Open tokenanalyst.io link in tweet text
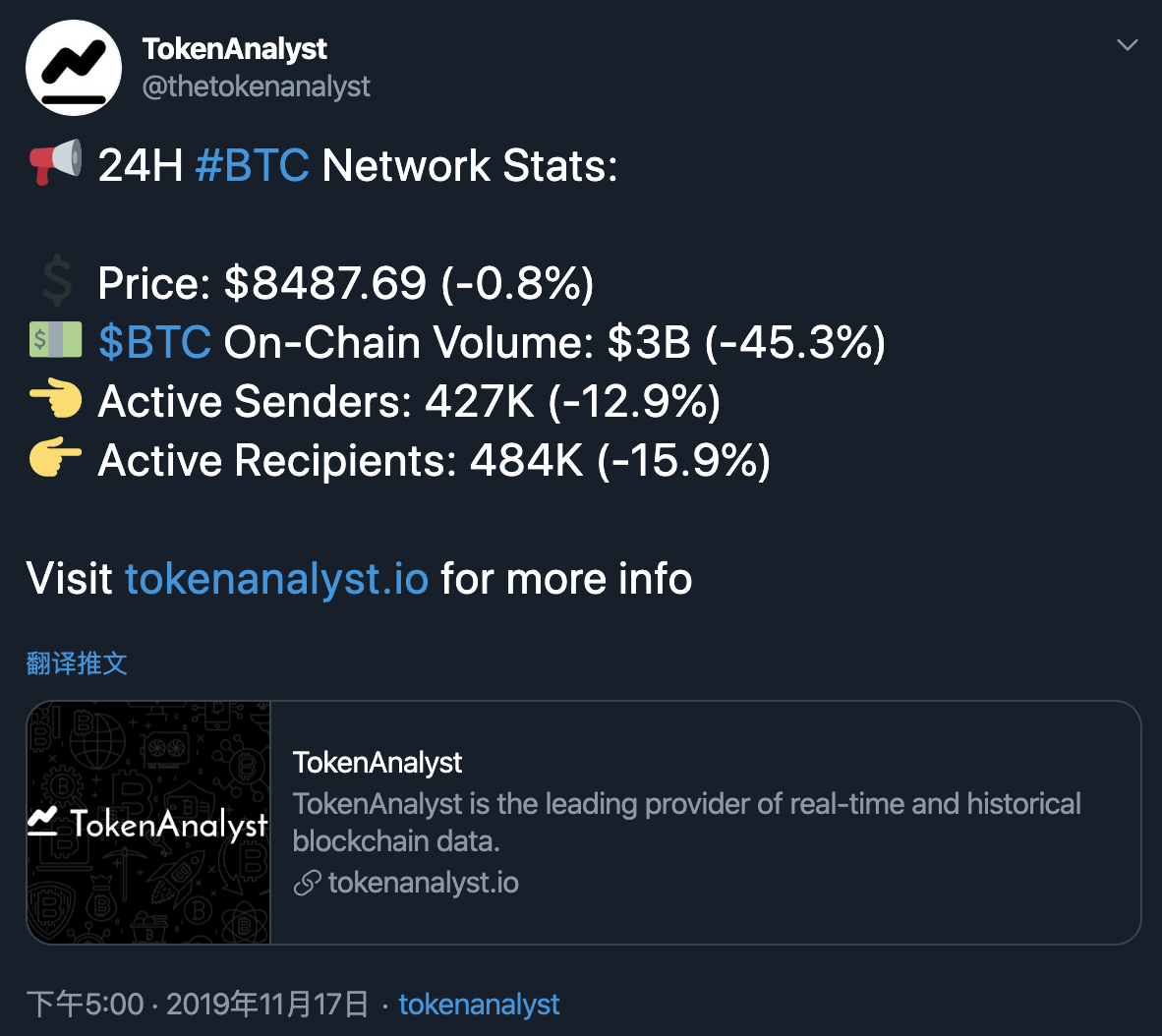The height and width of the screenshot is (1036, 1162). click(276, 579)
